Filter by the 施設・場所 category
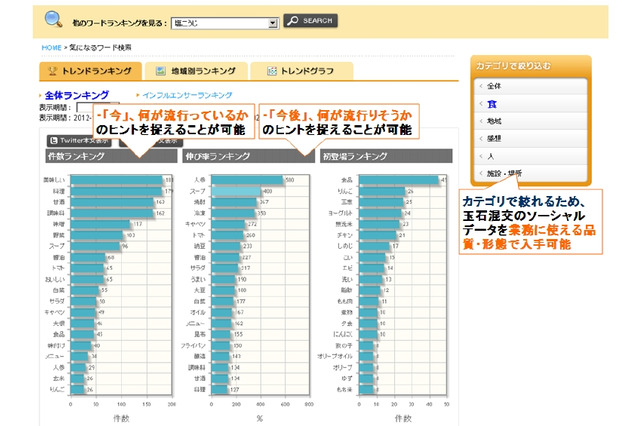 tap(531, 173)
